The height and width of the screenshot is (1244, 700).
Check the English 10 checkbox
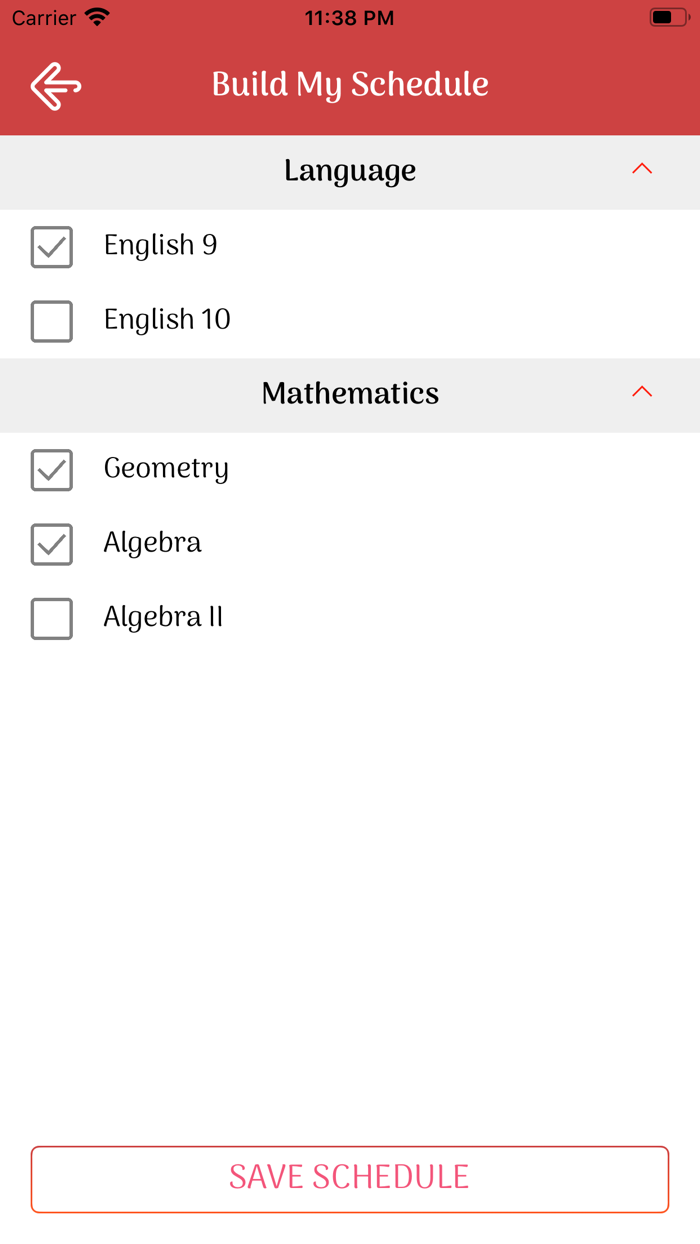click(x=52, y=321)
